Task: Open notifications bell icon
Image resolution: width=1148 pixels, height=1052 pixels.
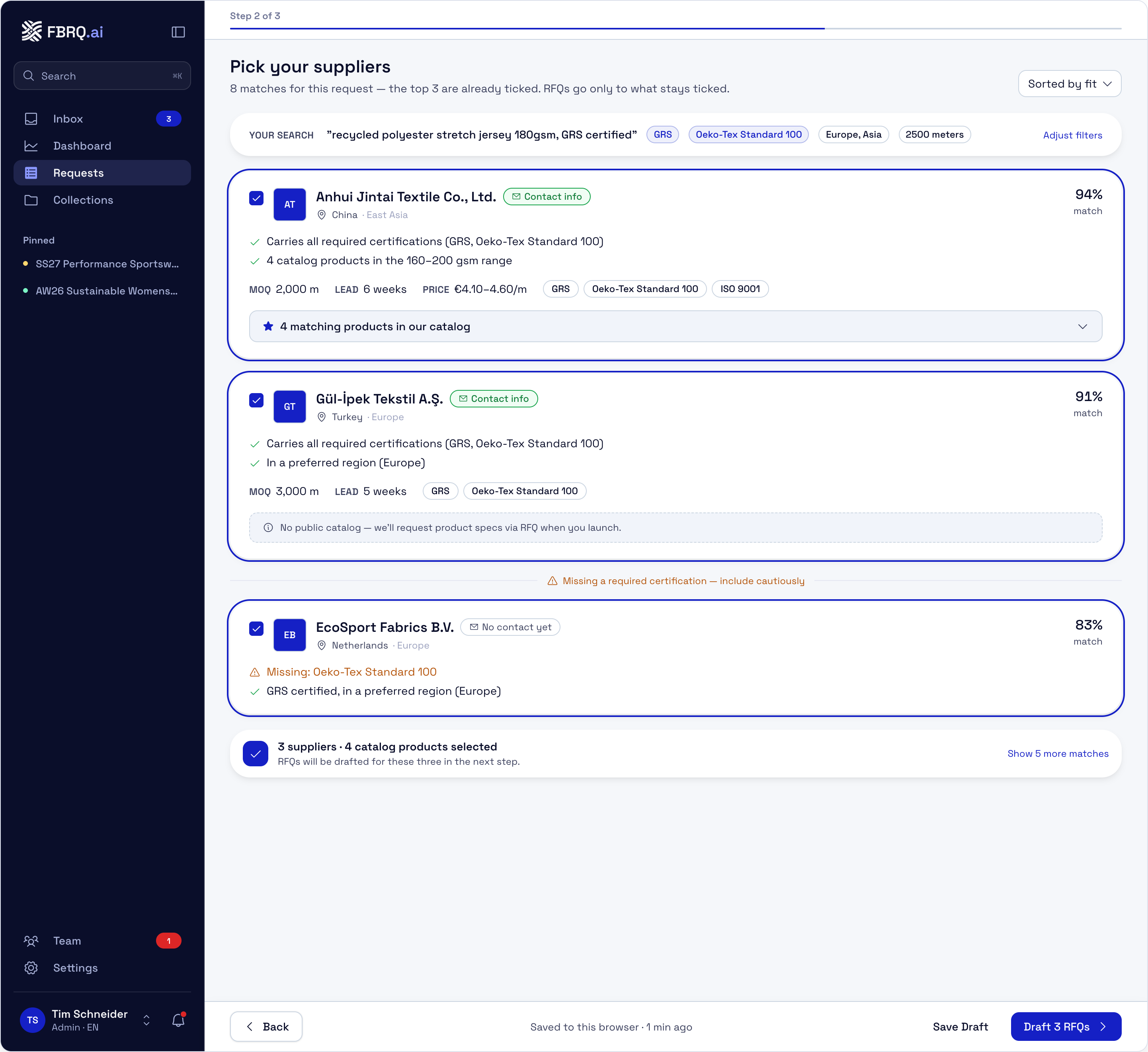Action: point(178,1019)
